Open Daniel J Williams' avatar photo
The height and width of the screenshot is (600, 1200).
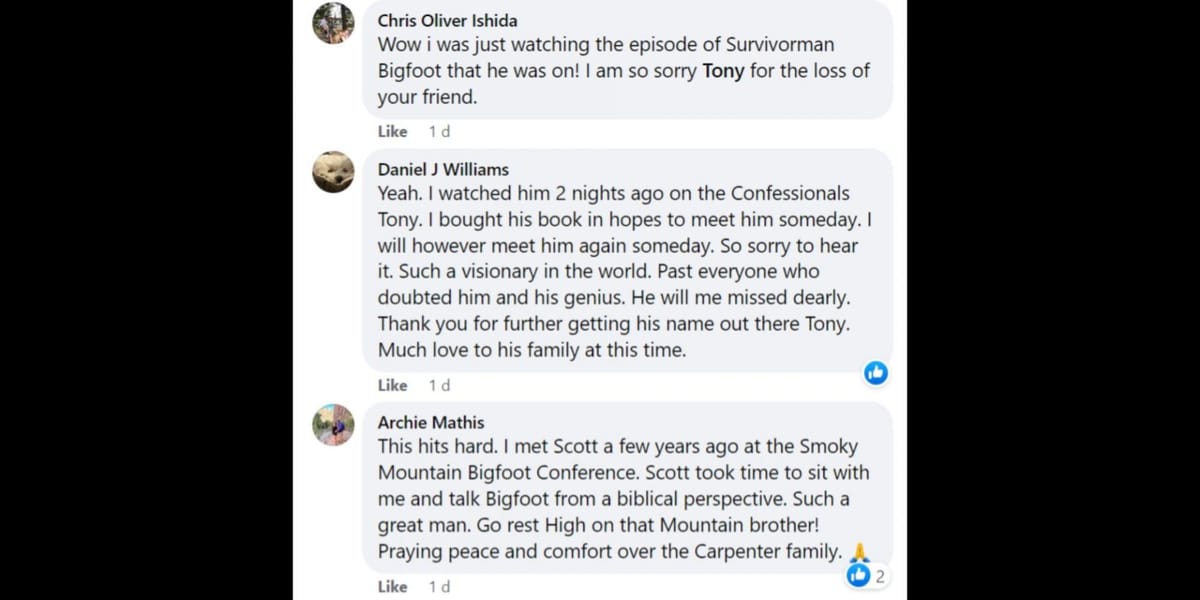(333, 172)
